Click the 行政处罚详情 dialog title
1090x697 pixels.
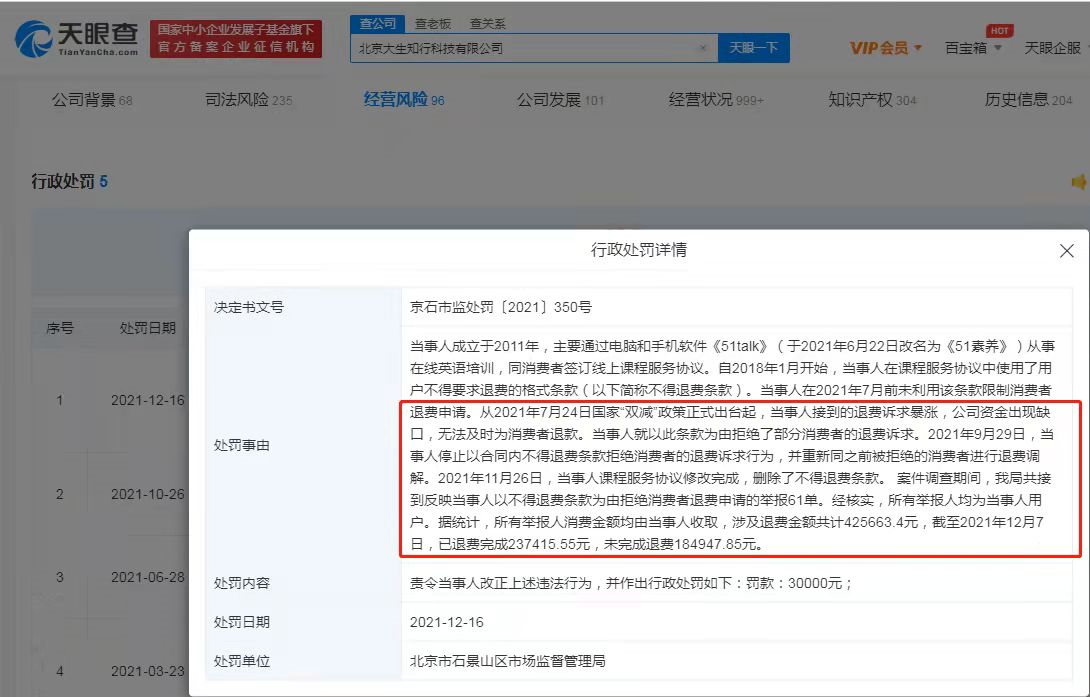(x=639, y=250)
